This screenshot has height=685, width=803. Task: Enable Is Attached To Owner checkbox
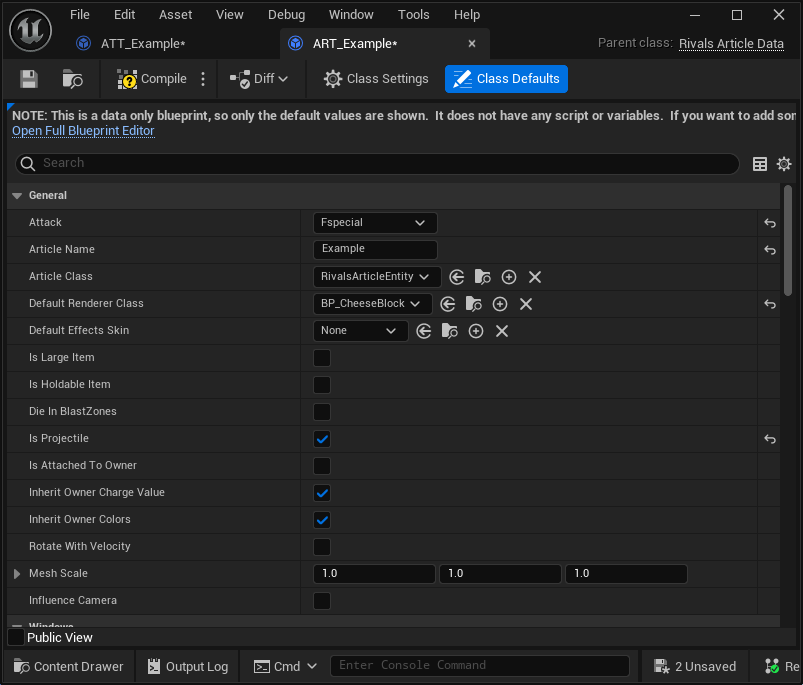coord(322,466)
